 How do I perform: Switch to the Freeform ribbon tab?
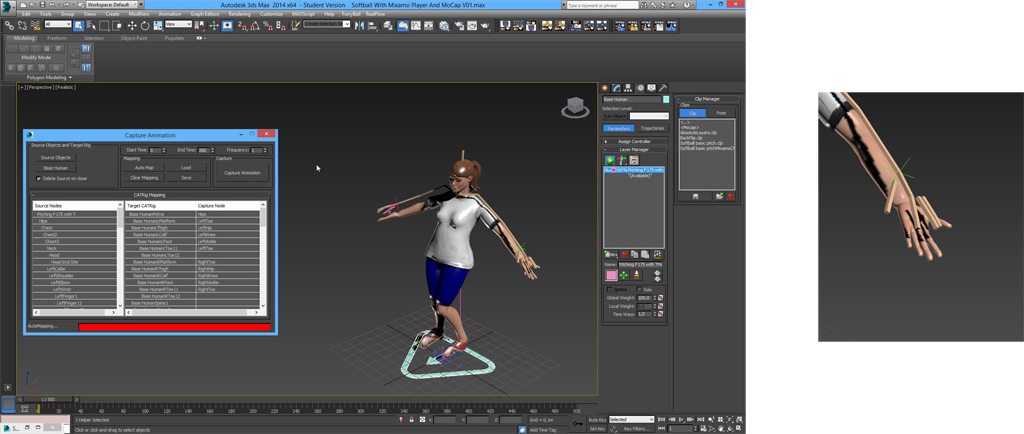pos(57,38)
